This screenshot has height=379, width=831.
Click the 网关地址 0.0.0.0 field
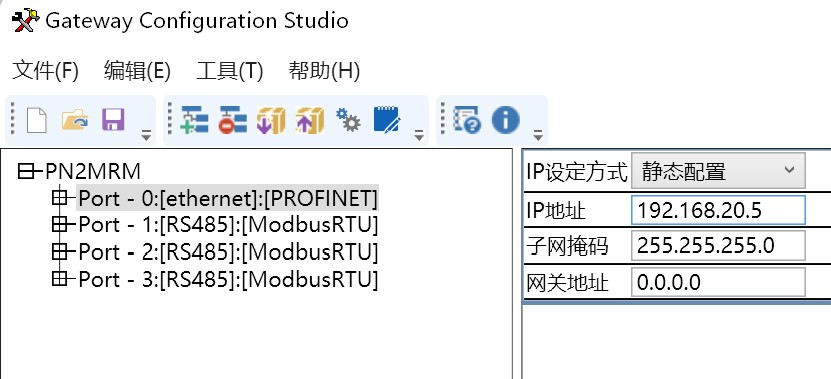718,282
